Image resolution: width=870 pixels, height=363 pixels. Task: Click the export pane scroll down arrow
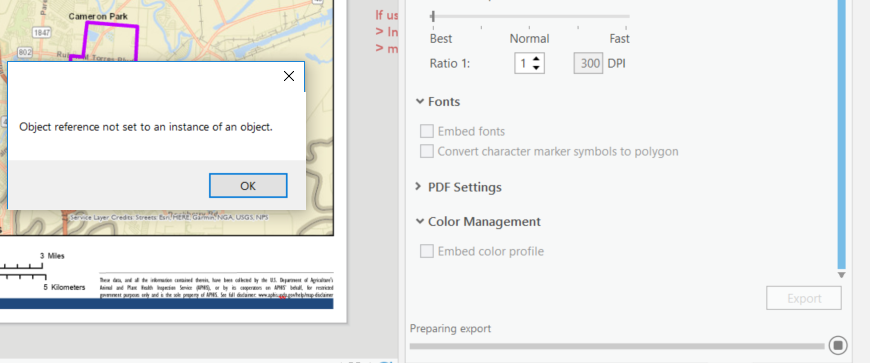(x=841, y=275)
